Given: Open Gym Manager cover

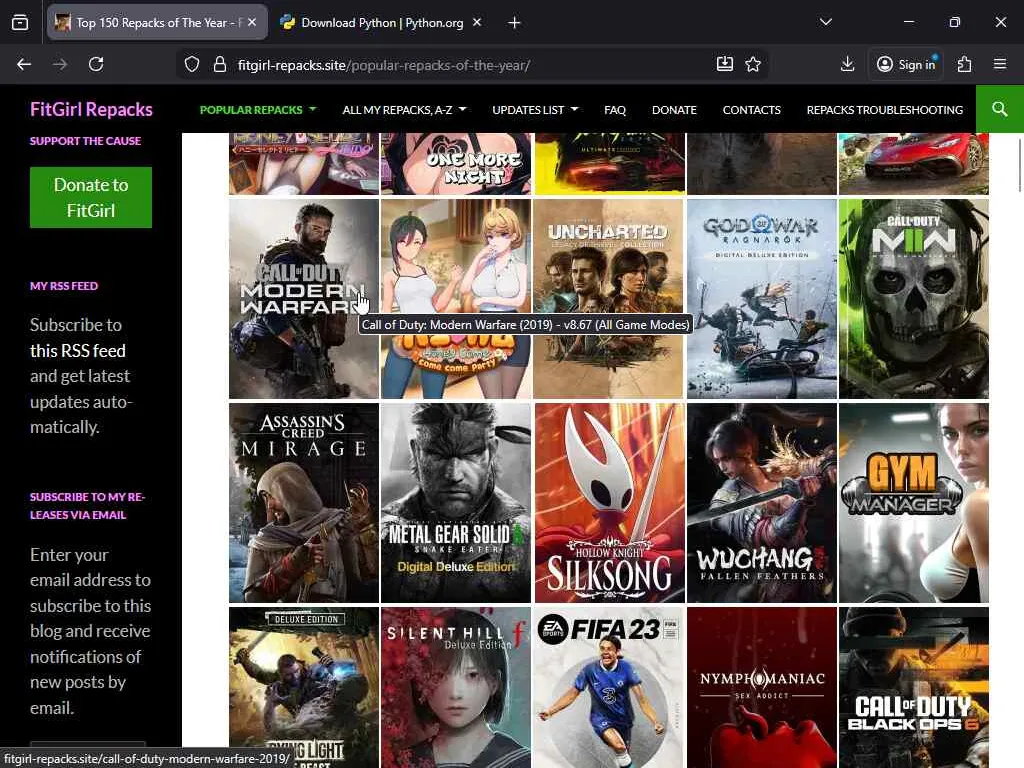Looking at the screenshot, I should 914,503.
